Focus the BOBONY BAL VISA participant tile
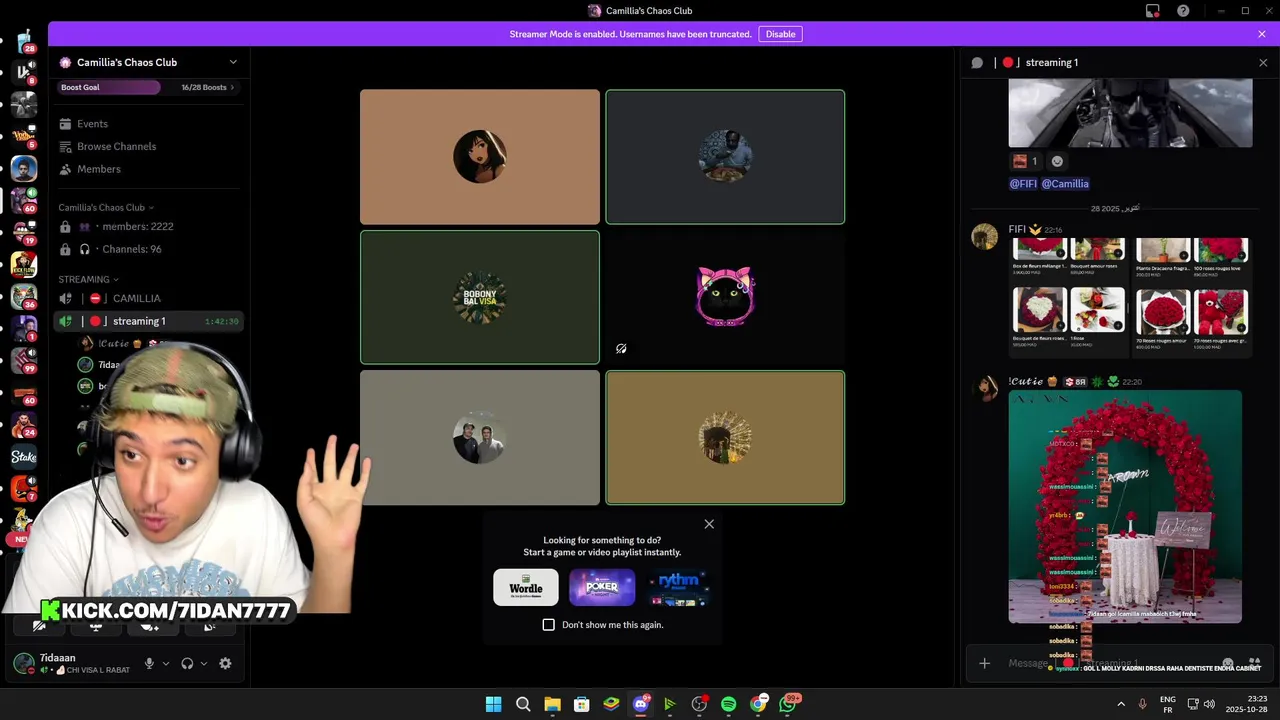 point(480,297)
